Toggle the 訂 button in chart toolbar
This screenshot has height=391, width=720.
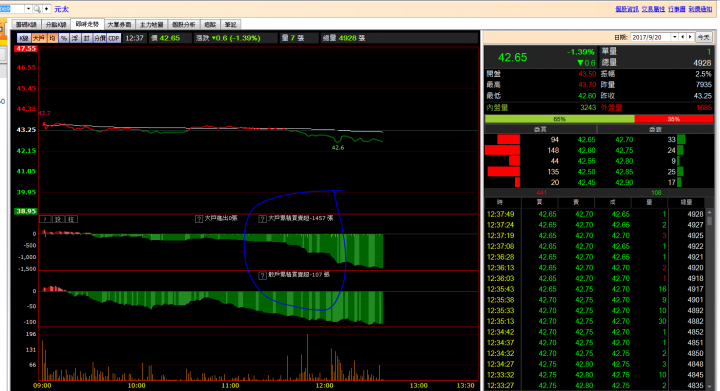(86, 39)
